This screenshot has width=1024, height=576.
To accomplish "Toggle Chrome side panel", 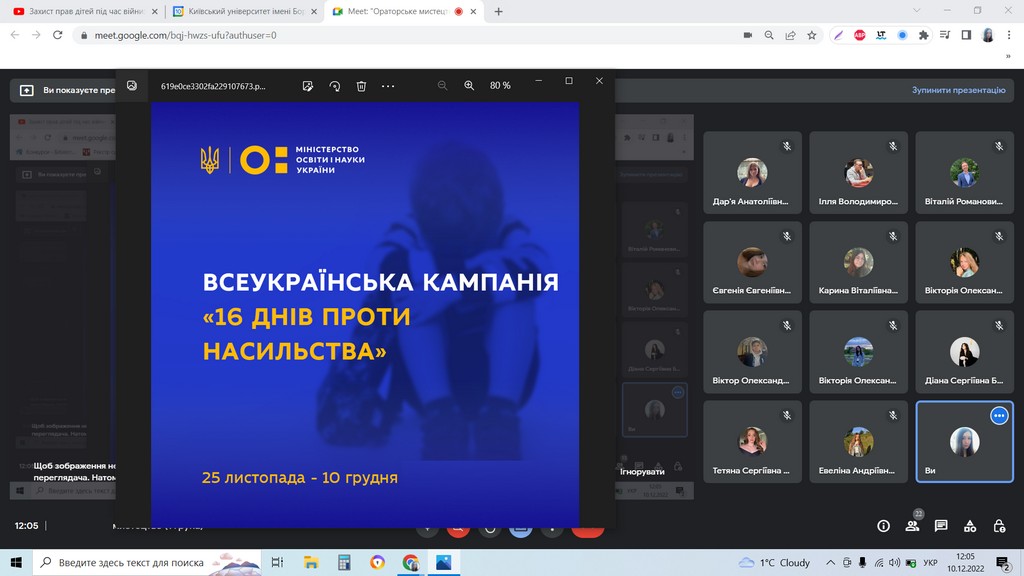I will click(x=966, y=35).
